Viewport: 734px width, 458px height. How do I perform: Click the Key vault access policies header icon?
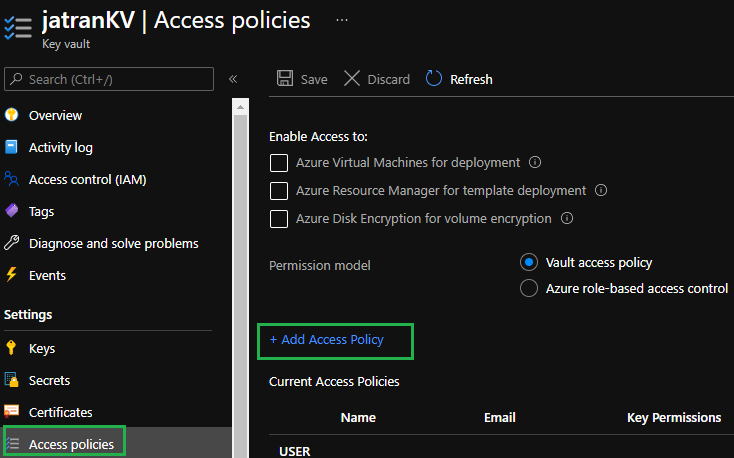[x=18, y=28]
